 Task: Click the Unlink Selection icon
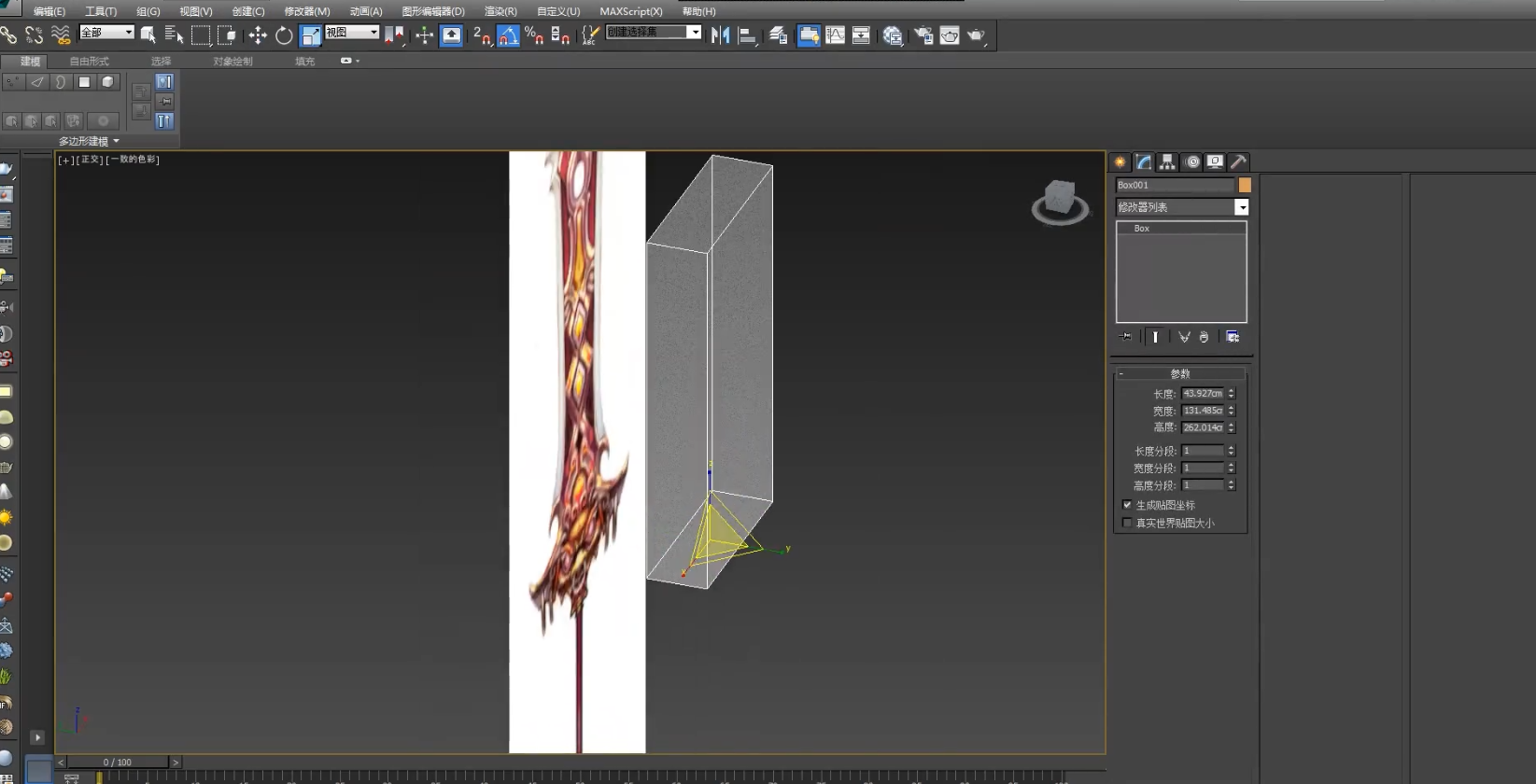click(35, 35)
